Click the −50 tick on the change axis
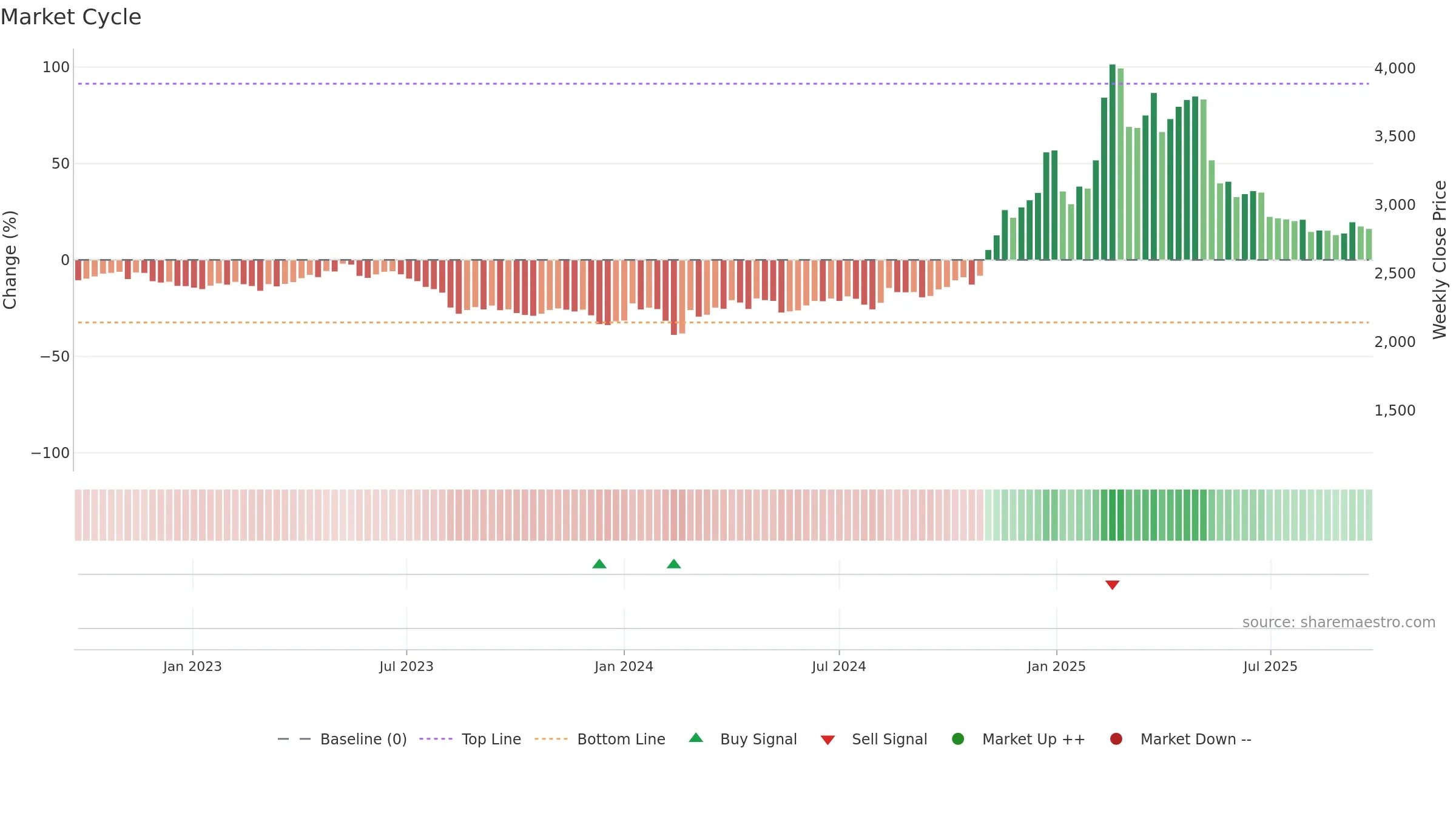 coord(55,356)
